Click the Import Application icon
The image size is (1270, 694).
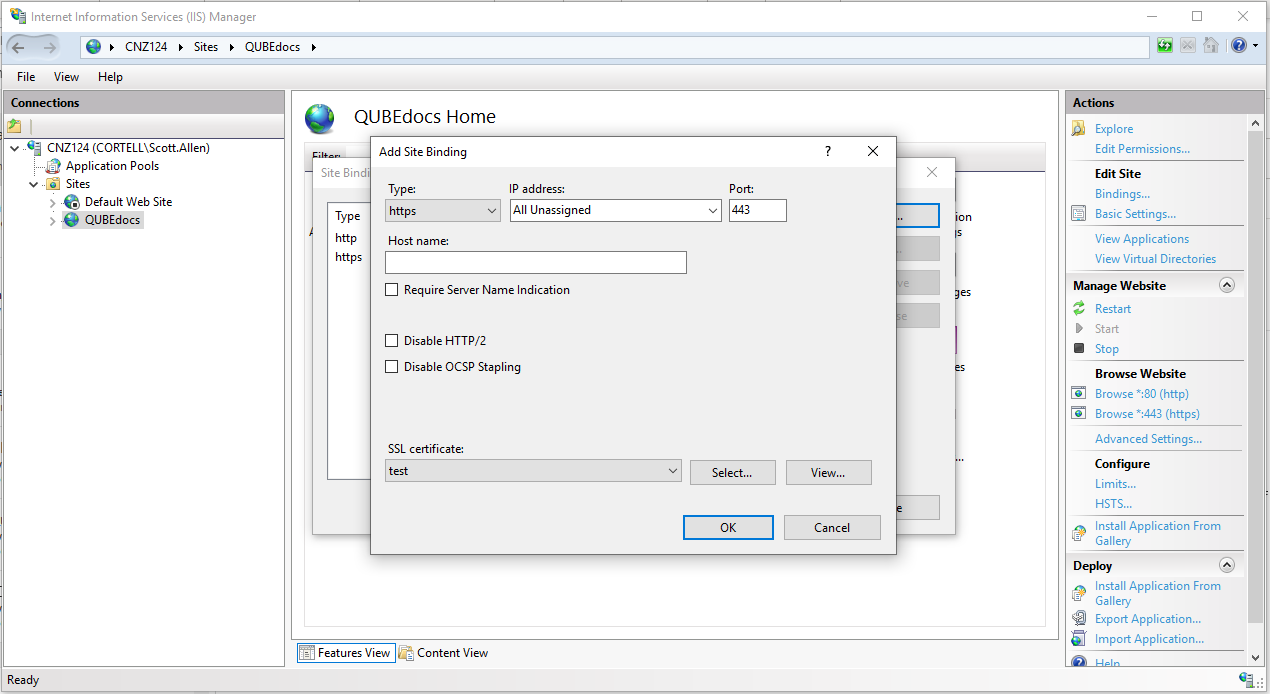(1079, 639)
